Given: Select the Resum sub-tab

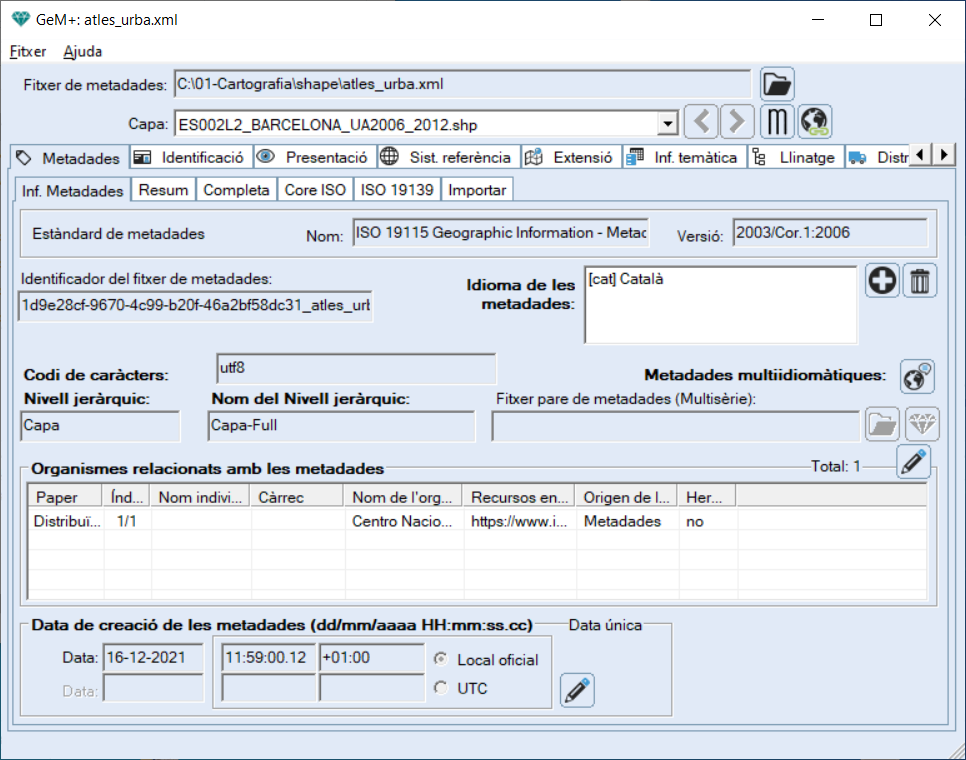Looking at the screenshot, I should click(x=163, y=190).
